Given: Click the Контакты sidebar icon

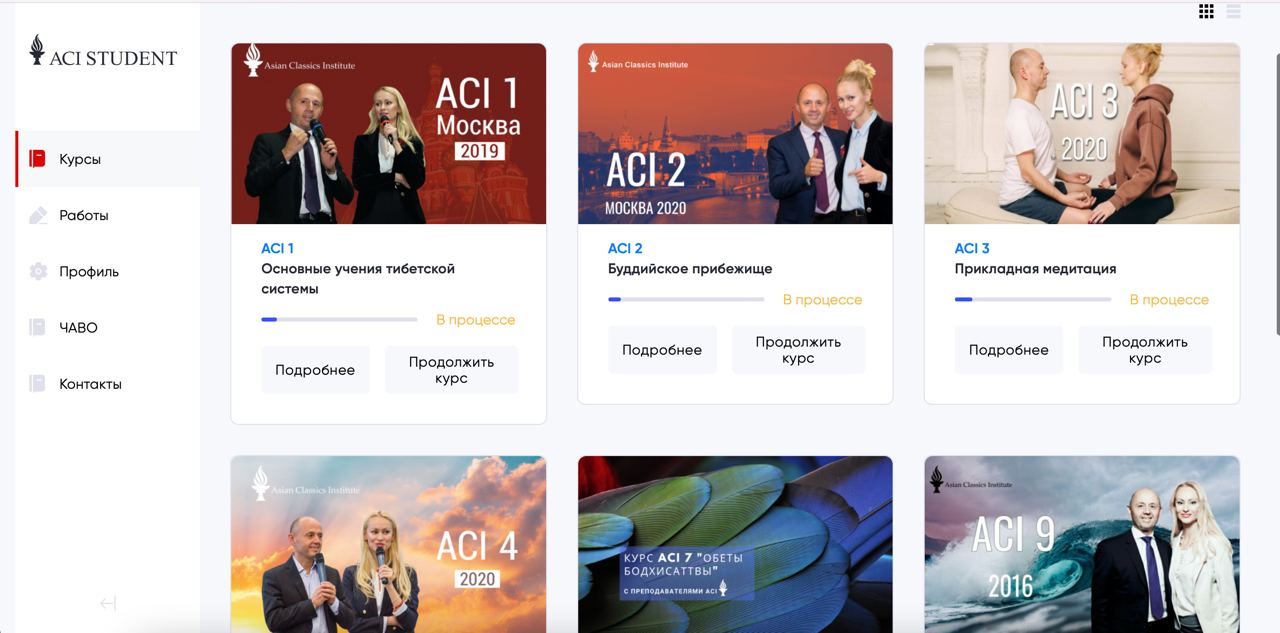Looking at the screenshot, I should click(38, 383).
